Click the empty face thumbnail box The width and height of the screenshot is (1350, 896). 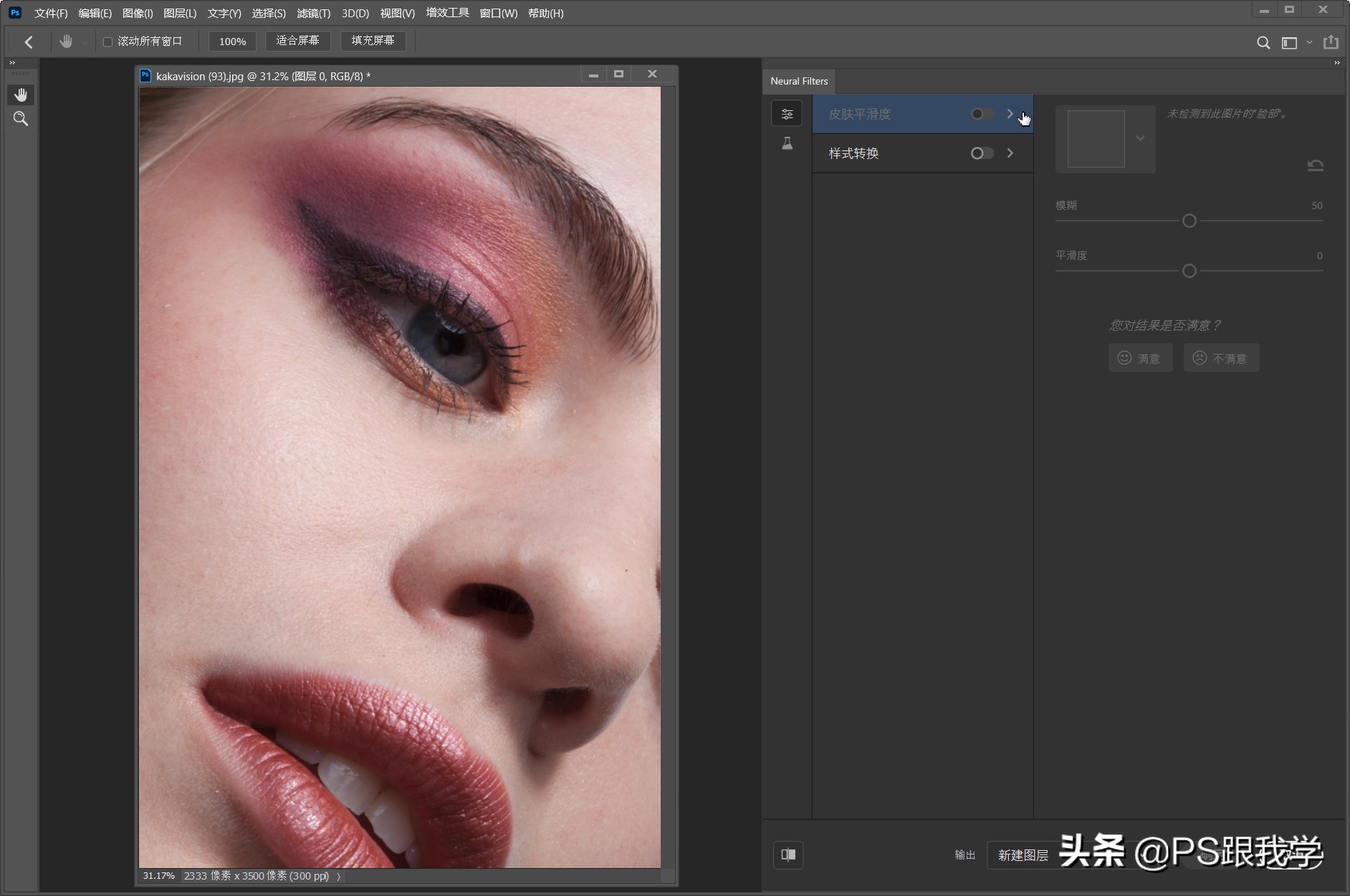click(x=1096, y=139)
